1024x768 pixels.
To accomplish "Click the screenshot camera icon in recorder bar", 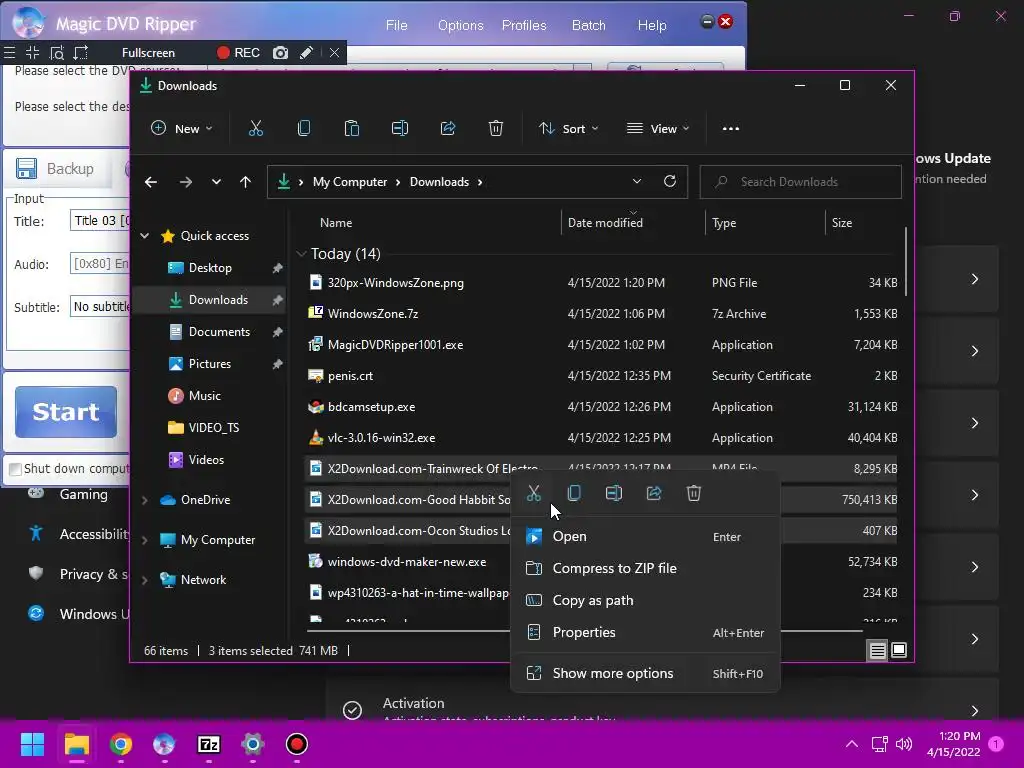I will point(280,53).
